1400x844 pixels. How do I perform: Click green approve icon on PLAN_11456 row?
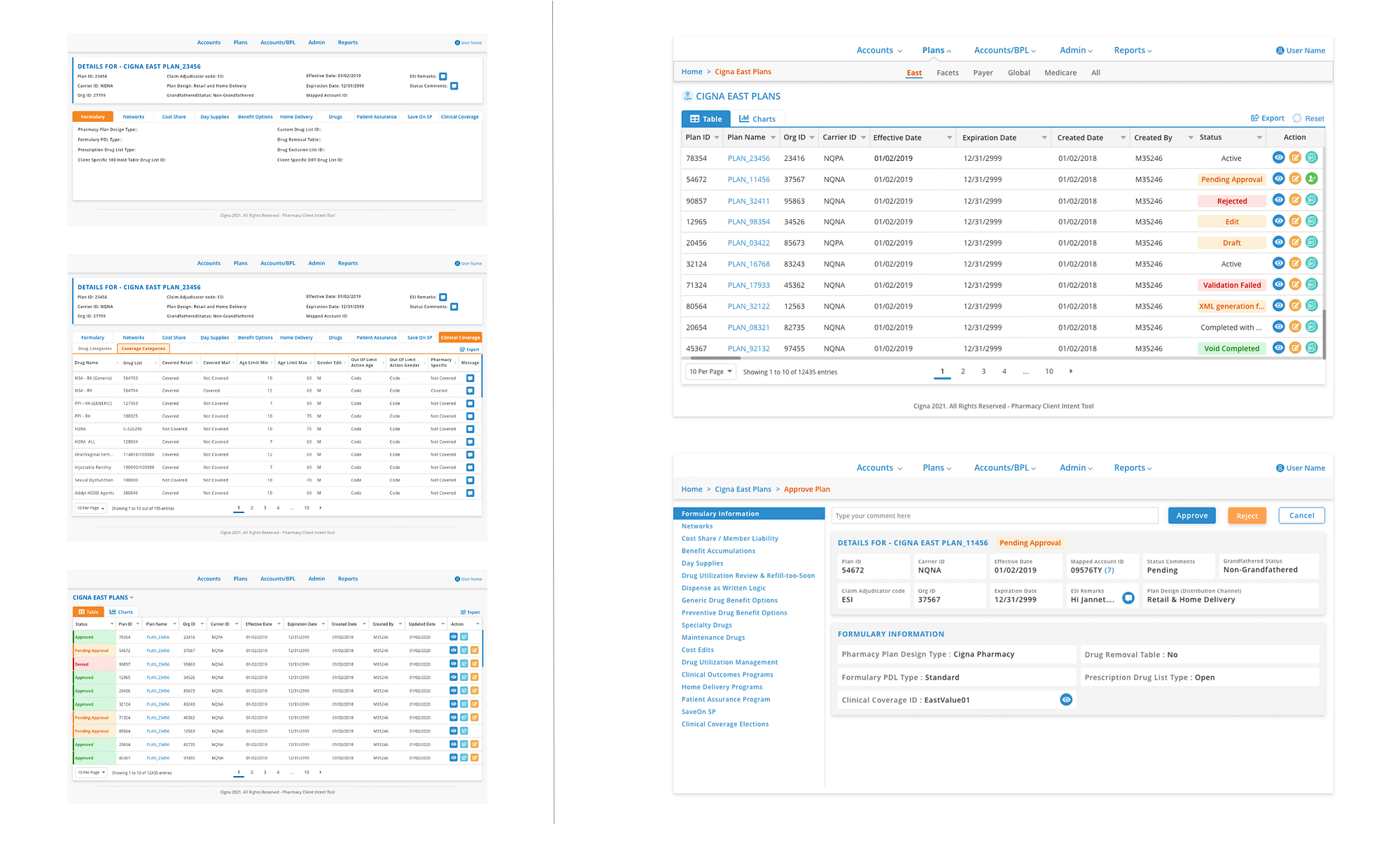1312,178
